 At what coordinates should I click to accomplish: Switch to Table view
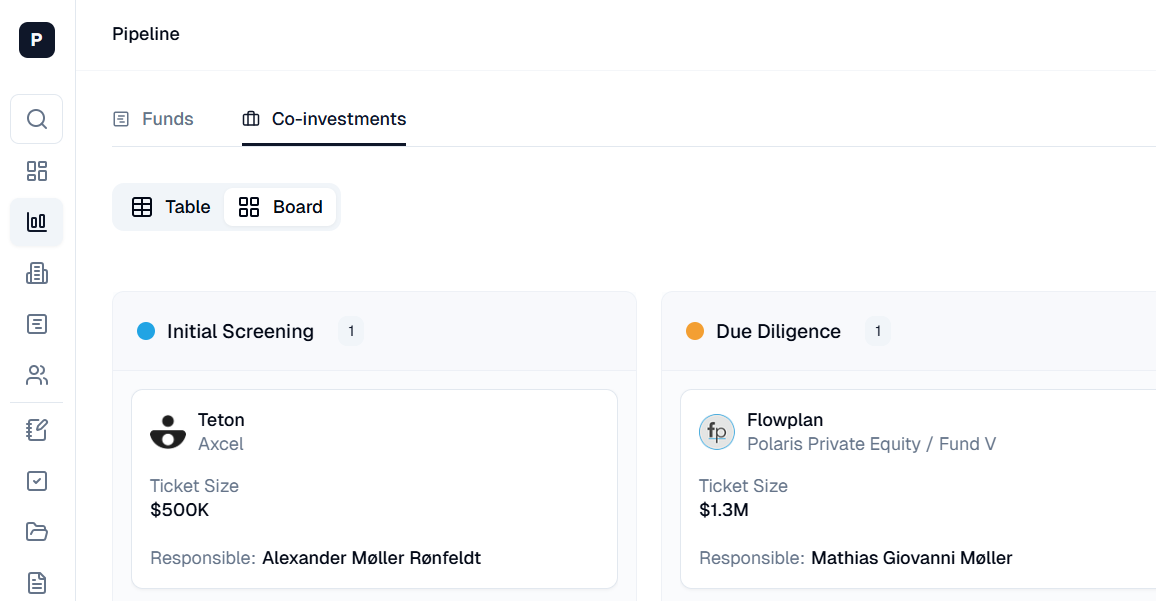click(171, 207)
